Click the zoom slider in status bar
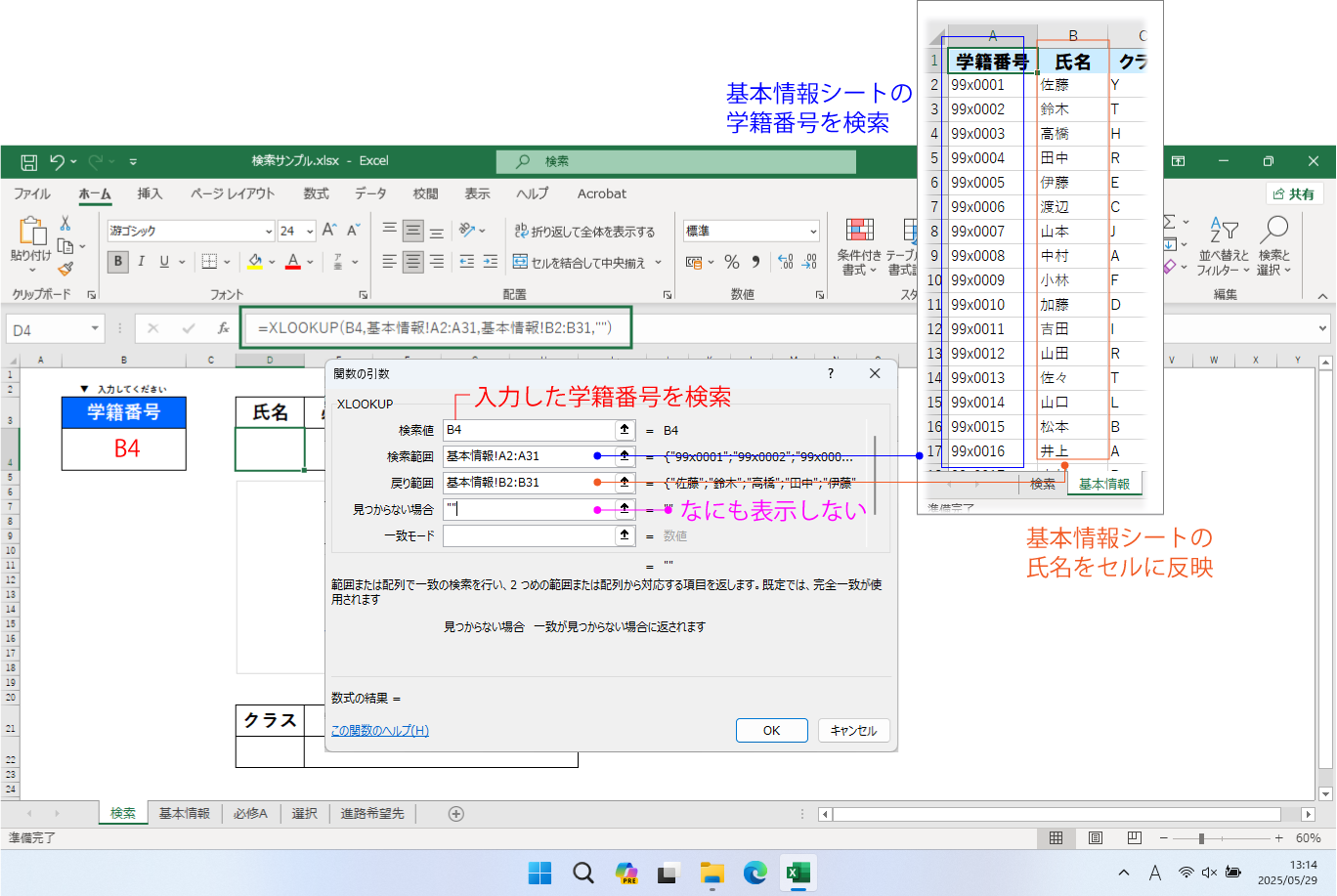This screenshot has height=896, width=1337. [1221, 838]
